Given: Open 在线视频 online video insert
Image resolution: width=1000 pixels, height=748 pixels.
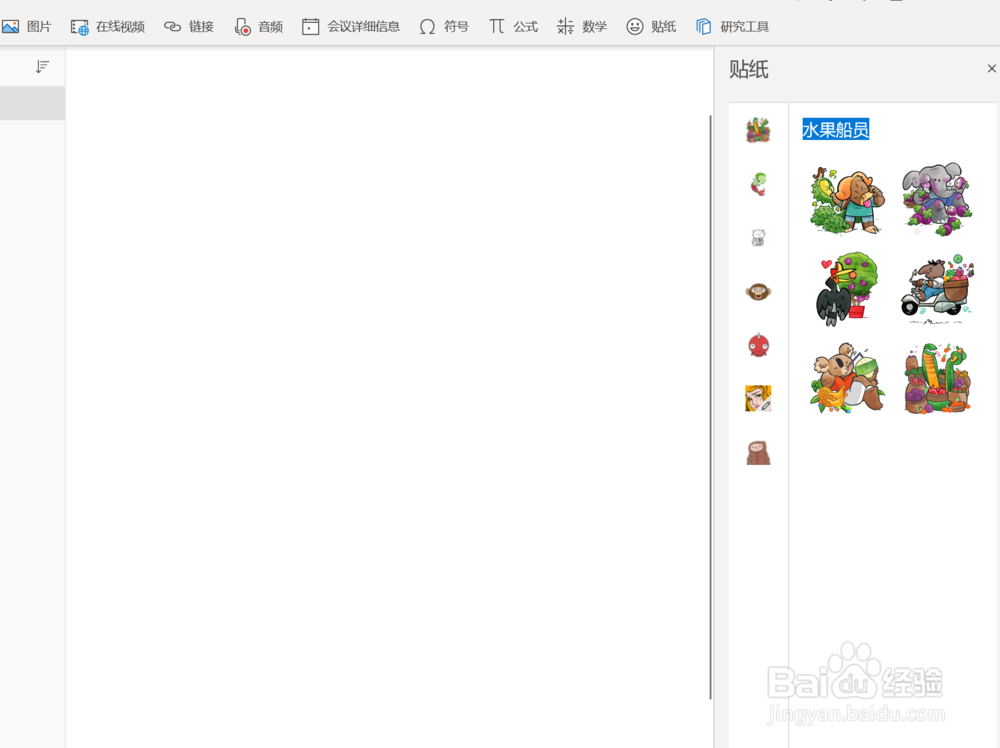Looking at the screenshot, I should pos(108,27).
